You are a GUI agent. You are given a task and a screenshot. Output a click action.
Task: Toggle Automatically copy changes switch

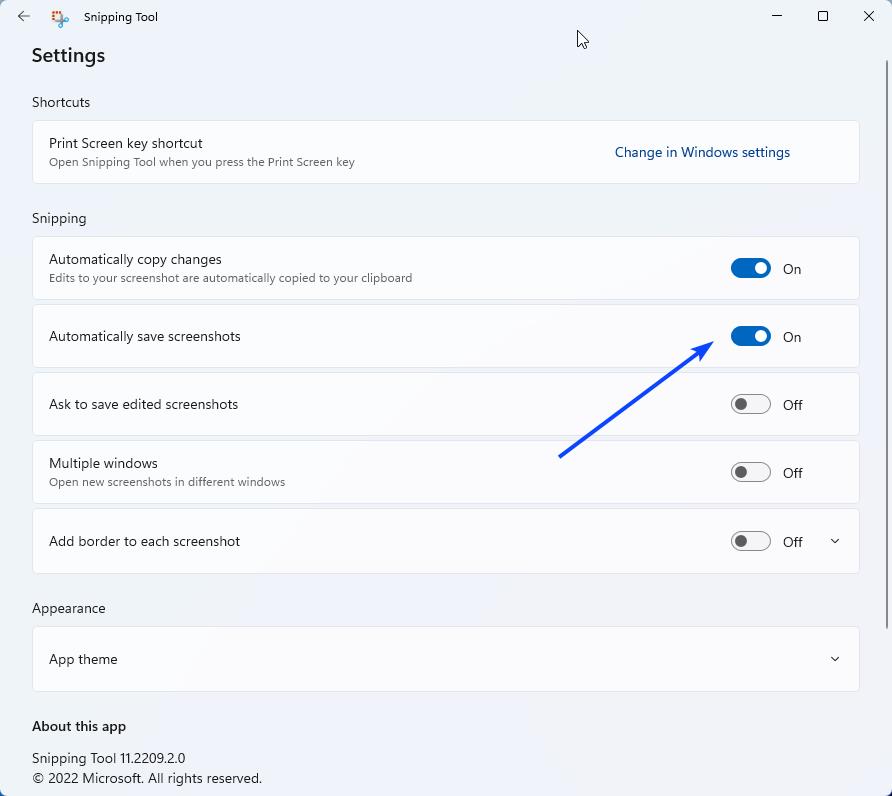pos(750,269)
